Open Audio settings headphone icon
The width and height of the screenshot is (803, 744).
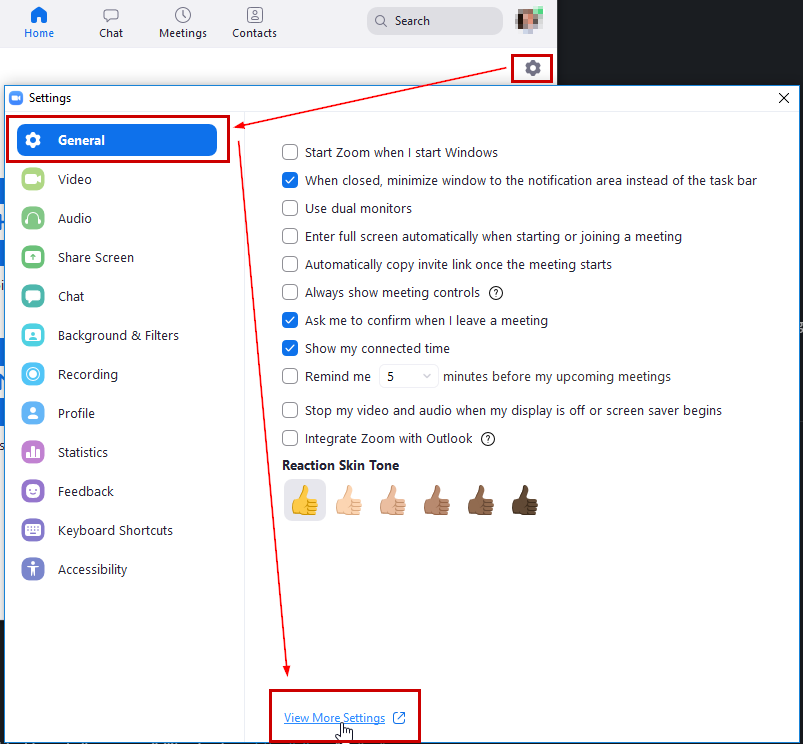(x=33, y=218)
